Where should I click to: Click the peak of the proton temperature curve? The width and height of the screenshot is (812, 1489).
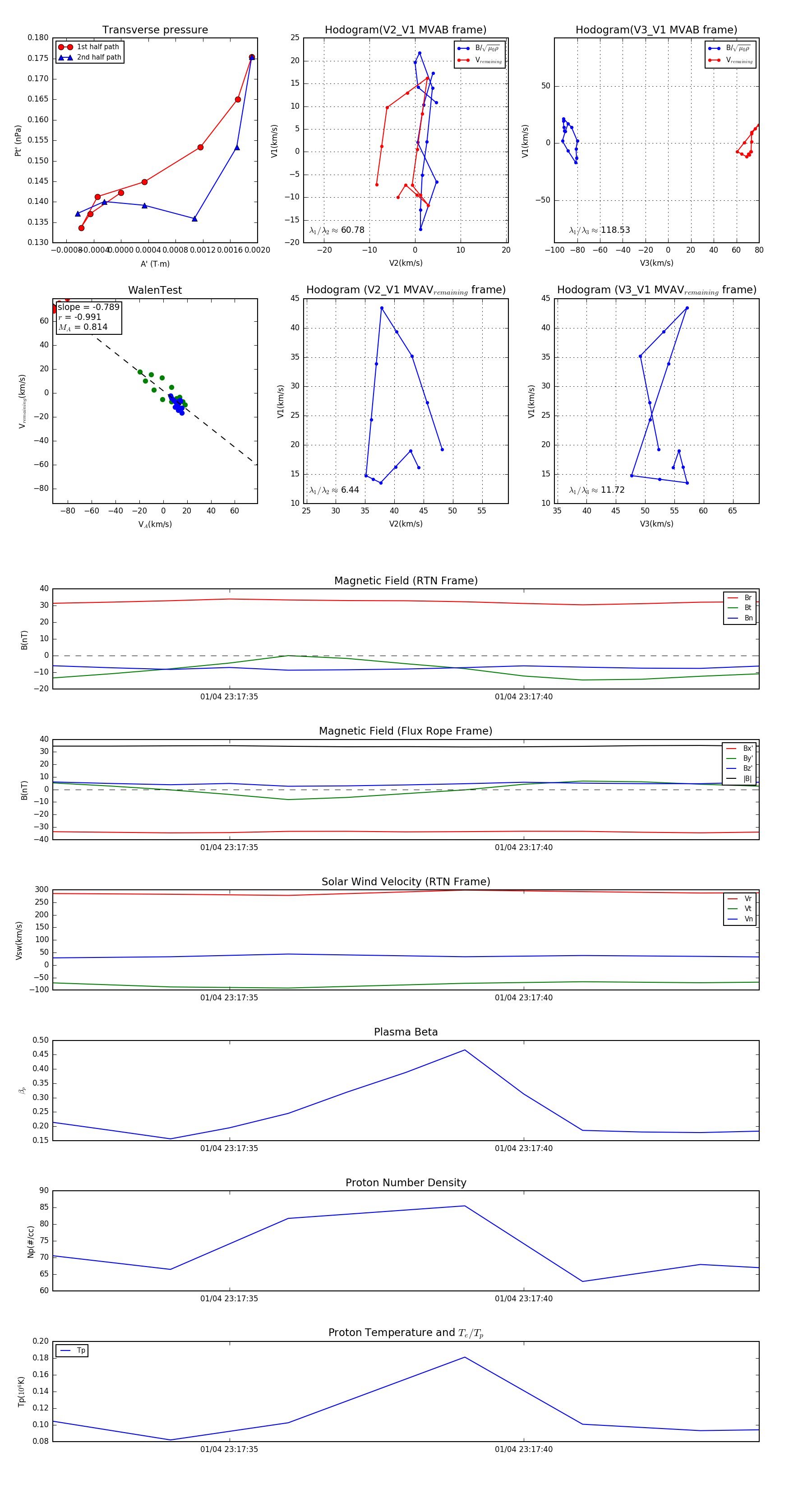tap(465, 1357)
